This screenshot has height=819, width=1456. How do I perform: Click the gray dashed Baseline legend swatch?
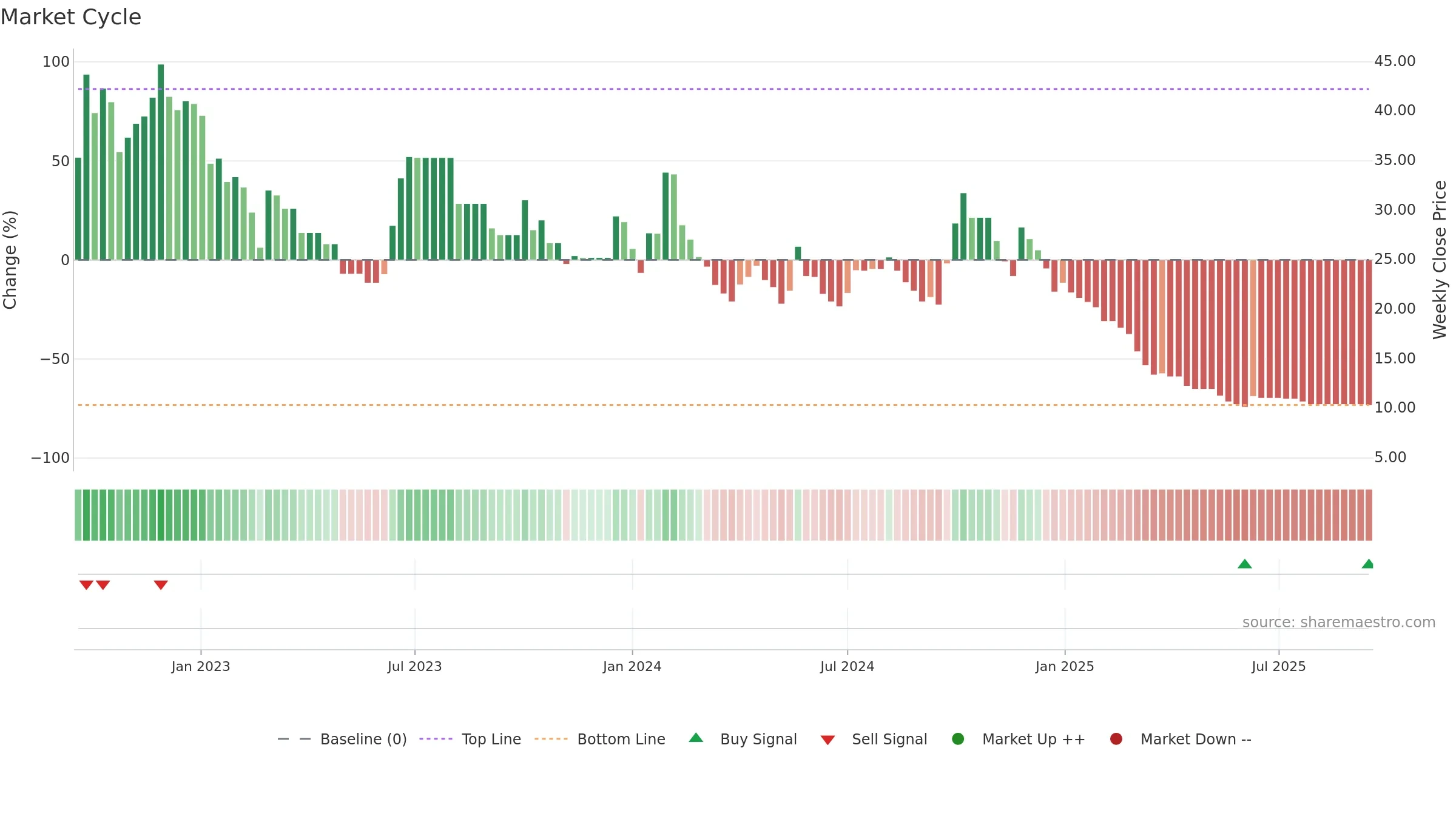[x=294, y=739]
